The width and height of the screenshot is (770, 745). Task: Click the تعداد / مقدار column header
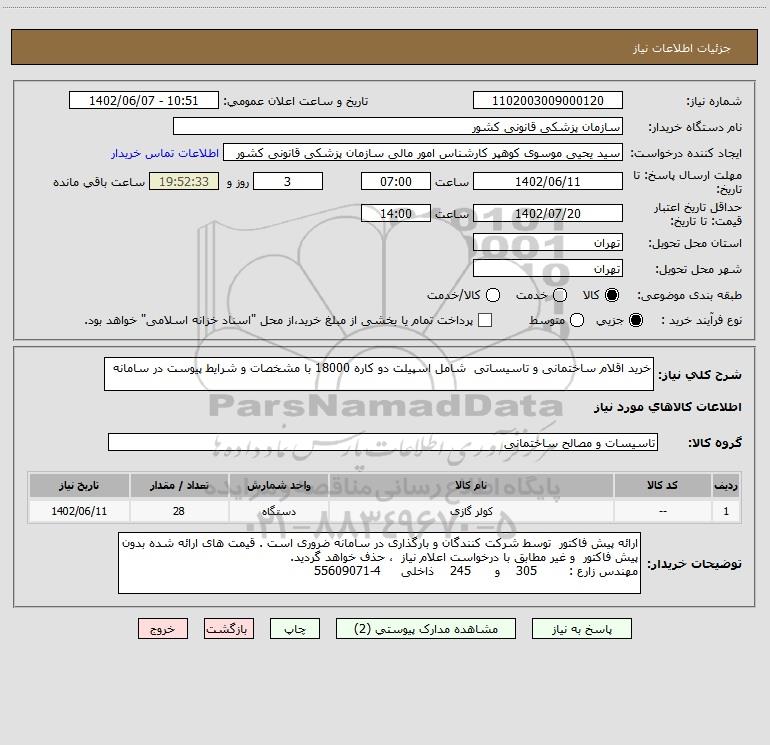point(179,485)
